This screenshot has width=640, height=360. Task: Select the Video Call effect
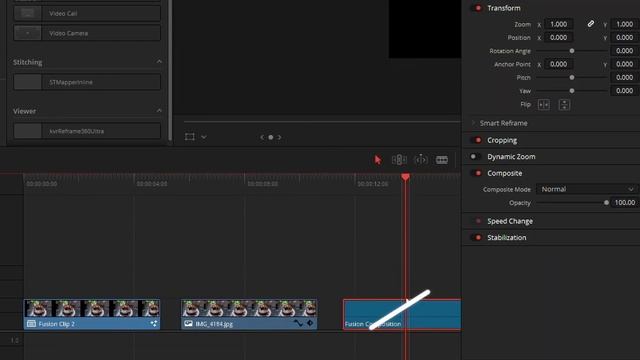87,13
